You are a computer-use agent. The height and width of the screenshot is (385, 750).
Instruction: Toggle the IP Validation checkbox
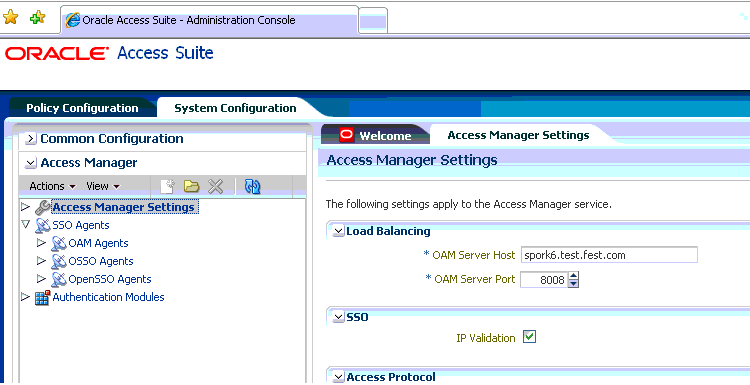point(529,337)
